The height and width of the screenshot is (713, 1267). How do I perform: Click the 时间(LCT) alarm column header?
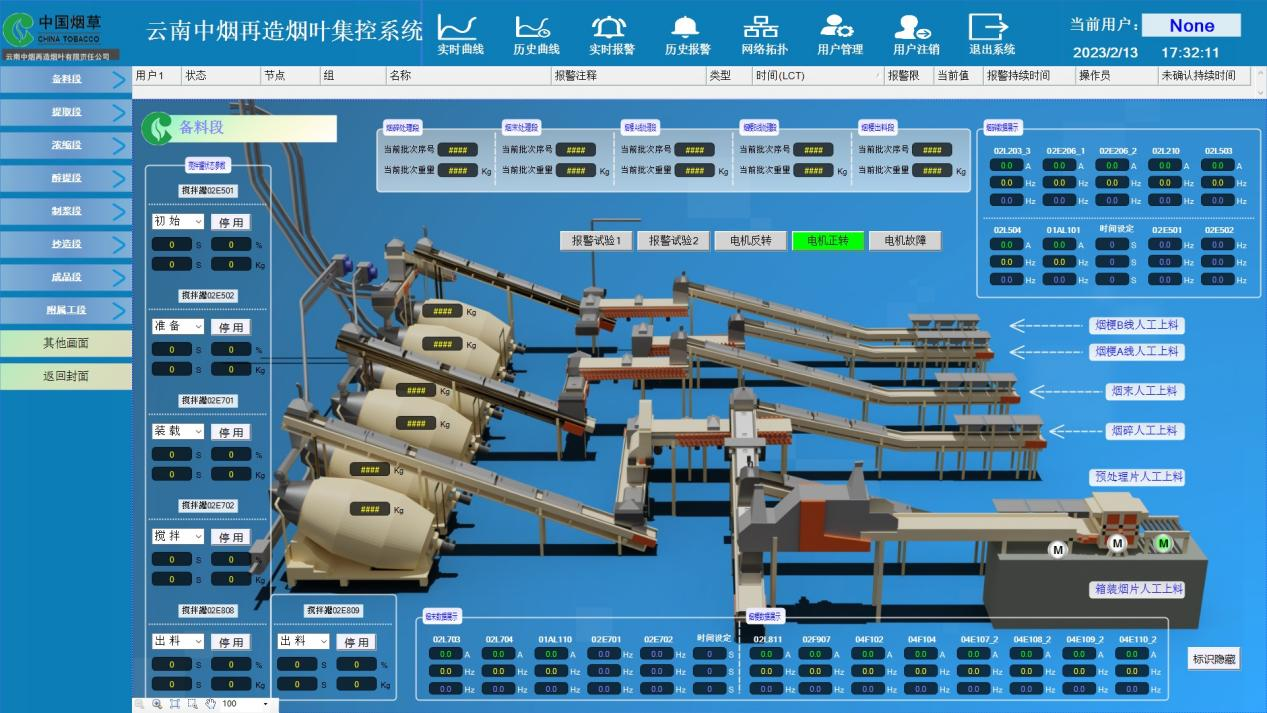tap(780, 76)
